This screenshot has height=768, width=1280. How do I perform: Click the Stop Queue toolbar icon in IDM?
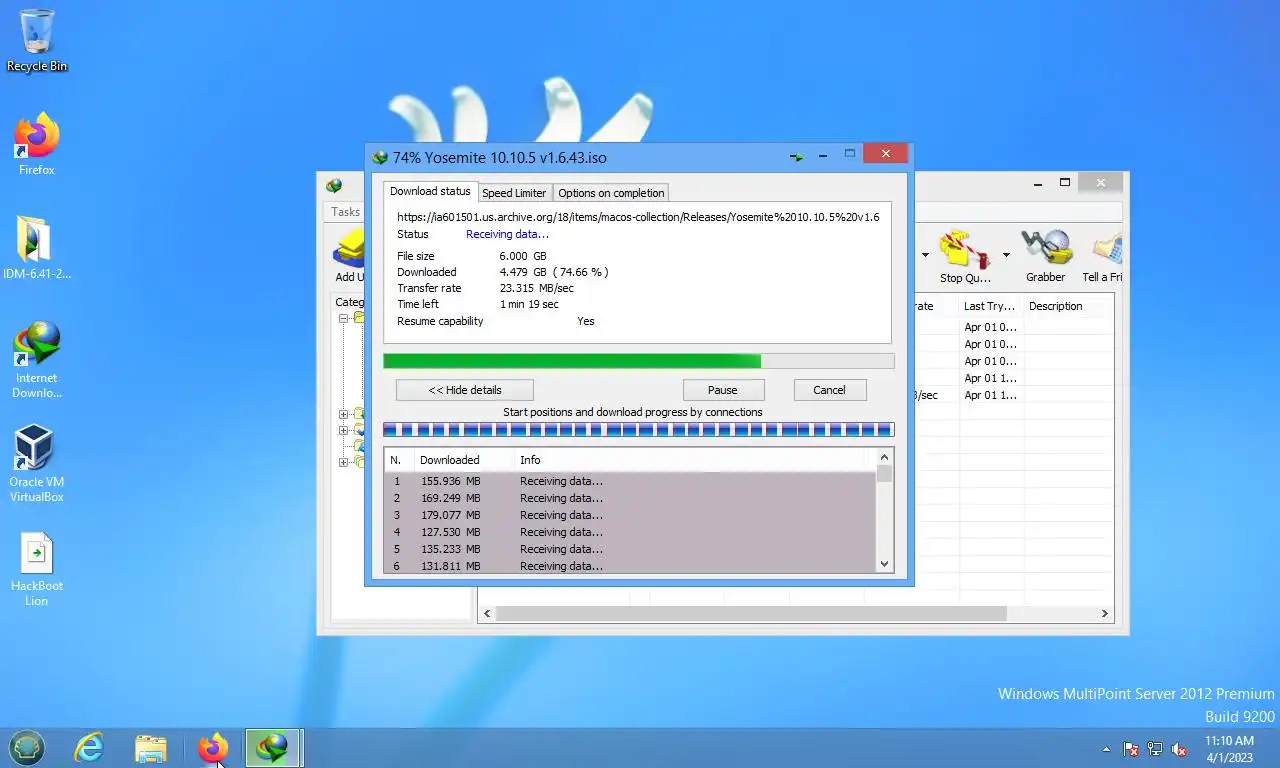tap(963, 256)
